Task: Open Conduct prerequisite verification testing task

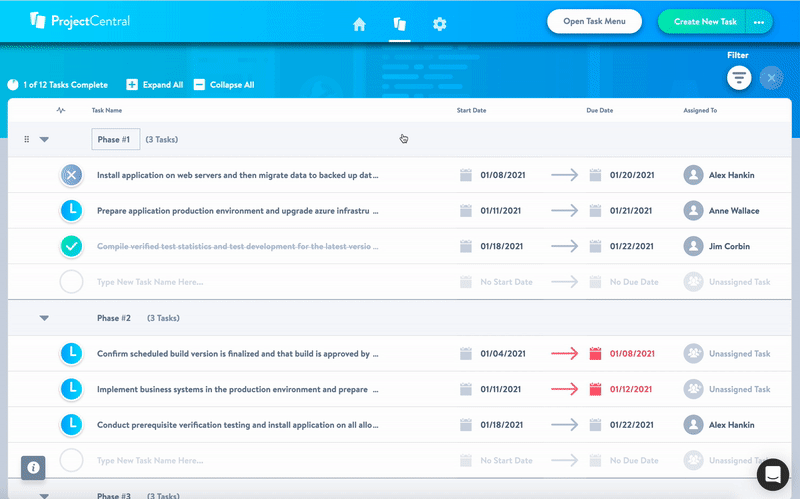Action: pyautogui.click(x=238, y=425)
